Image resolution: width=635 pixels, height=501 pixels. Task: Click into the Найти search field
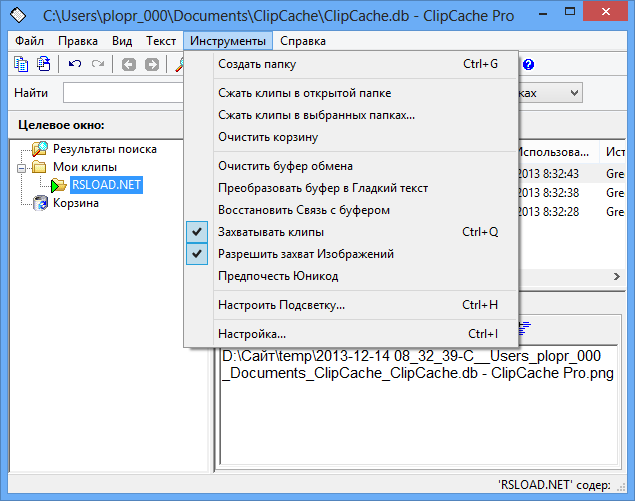[123, 93]
